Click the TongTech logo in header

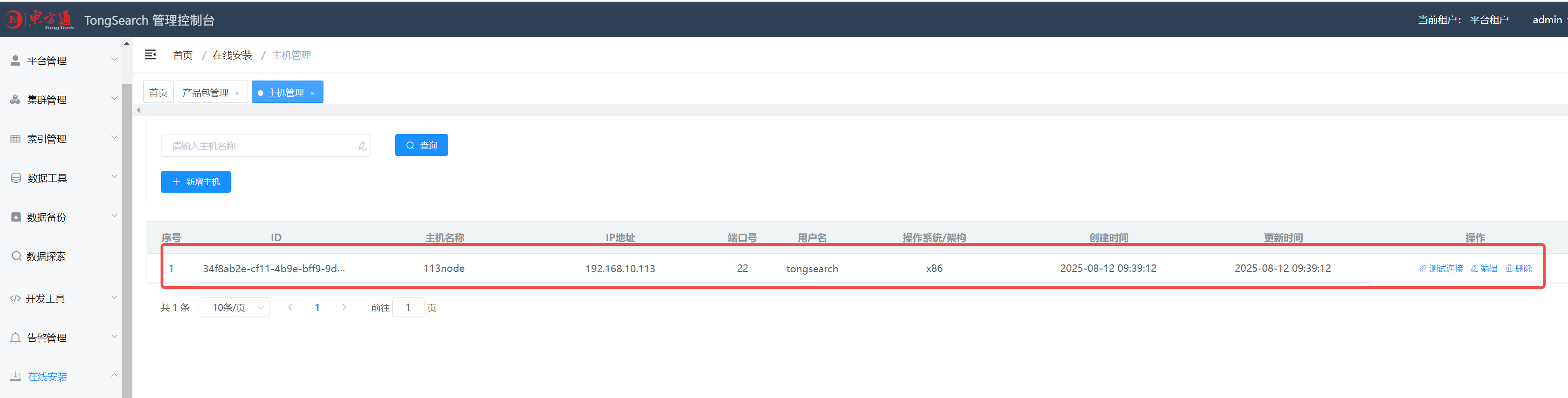coord(40,20)
